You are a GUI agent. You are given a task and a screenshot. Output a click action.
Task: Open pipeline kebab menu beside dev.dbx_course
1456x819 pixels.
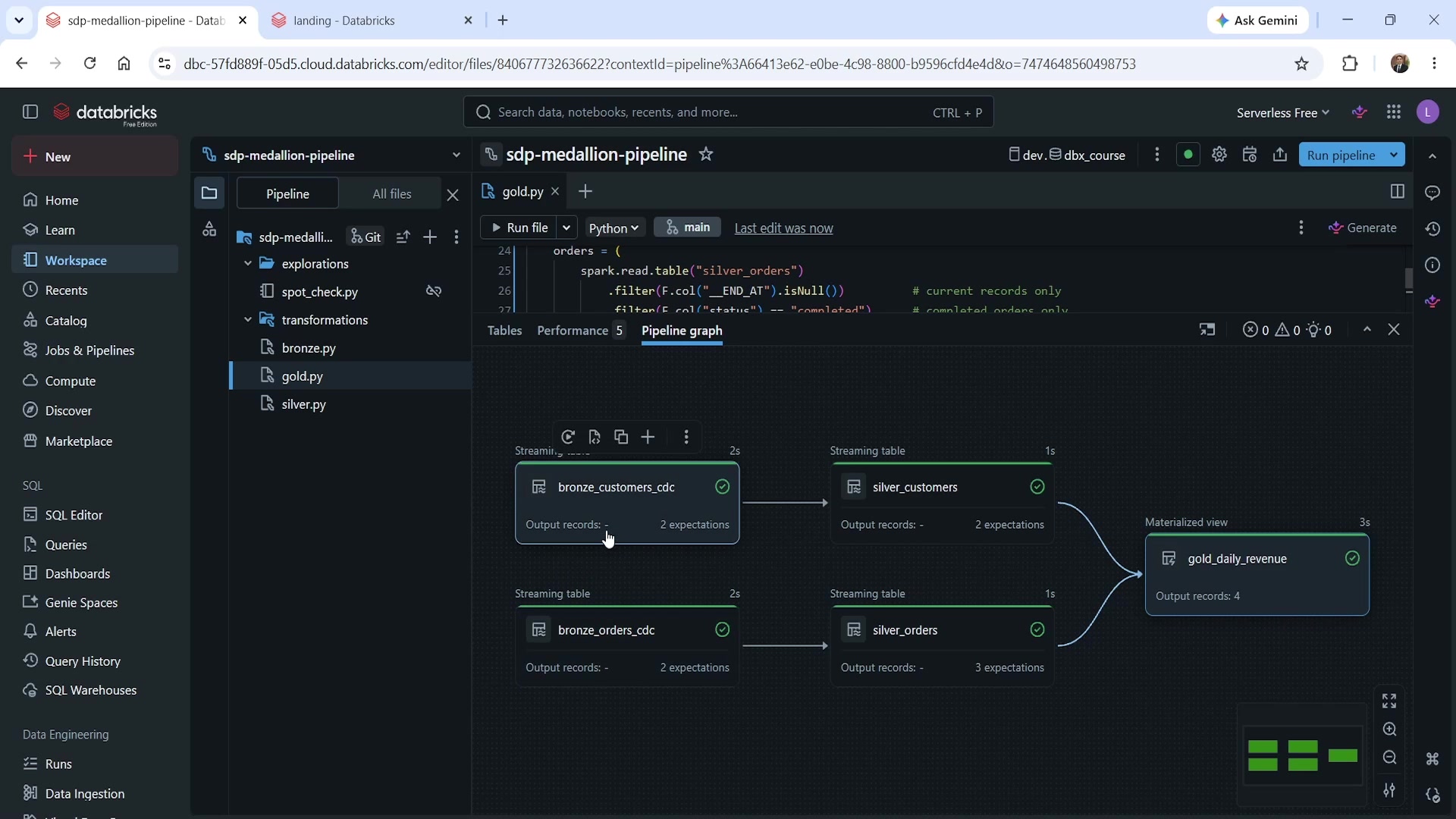click(x=1156, y=155)
